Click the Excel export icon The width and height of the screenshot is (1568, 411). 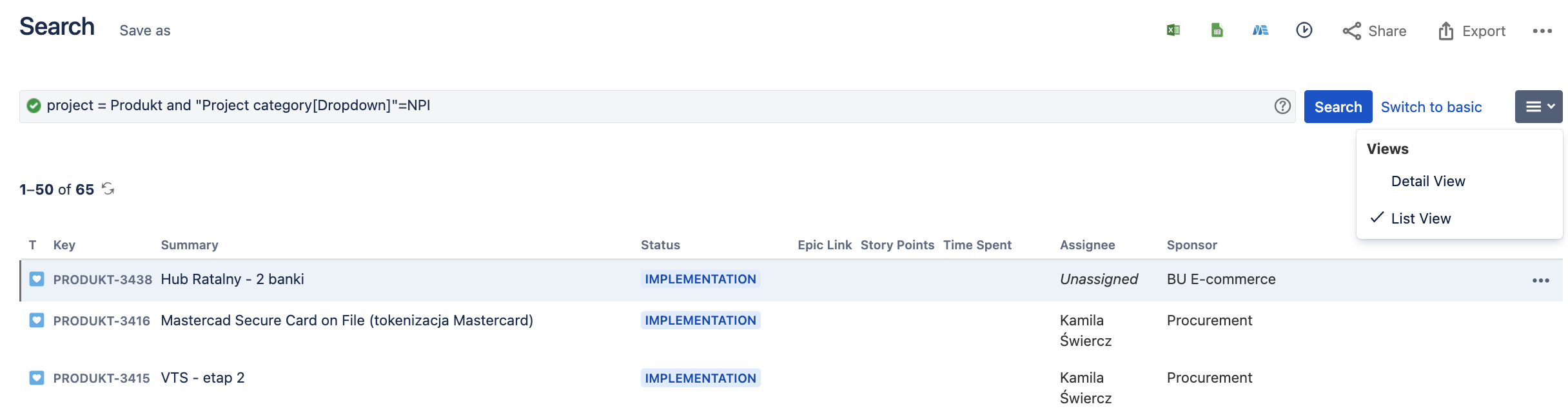point(1173,30)
